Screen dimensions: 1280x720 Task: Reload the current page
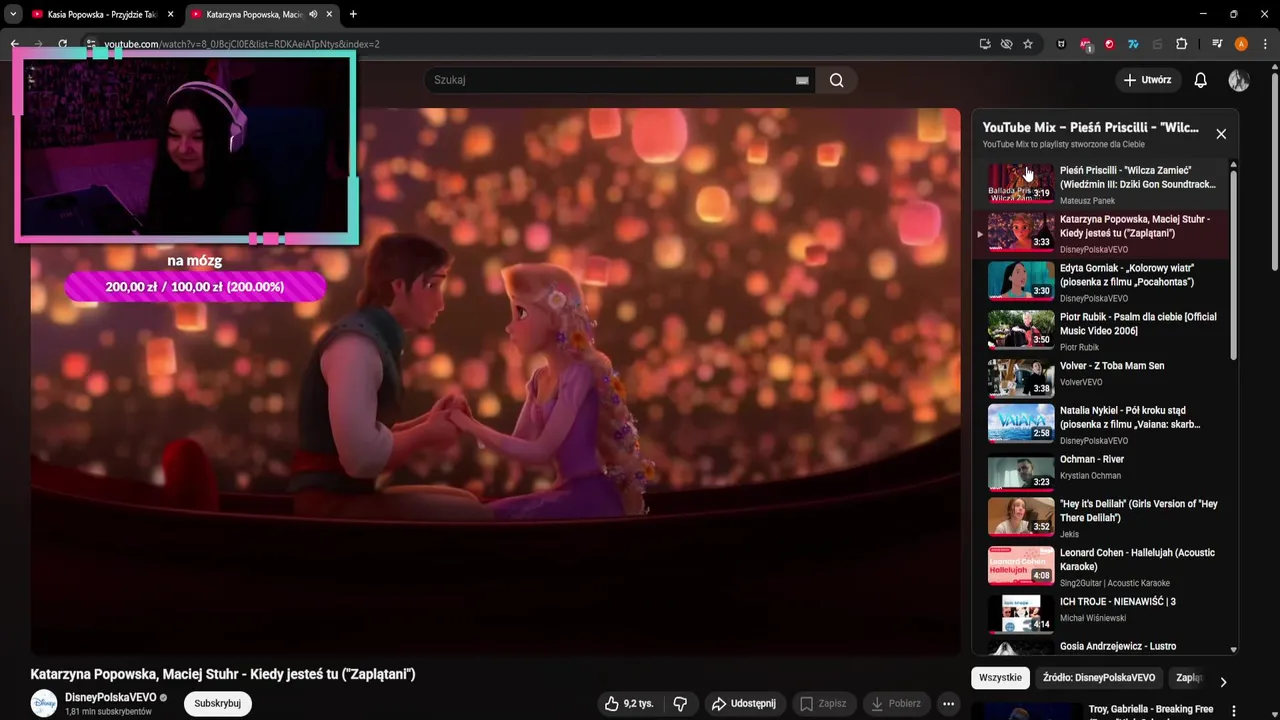click(62, 44)
